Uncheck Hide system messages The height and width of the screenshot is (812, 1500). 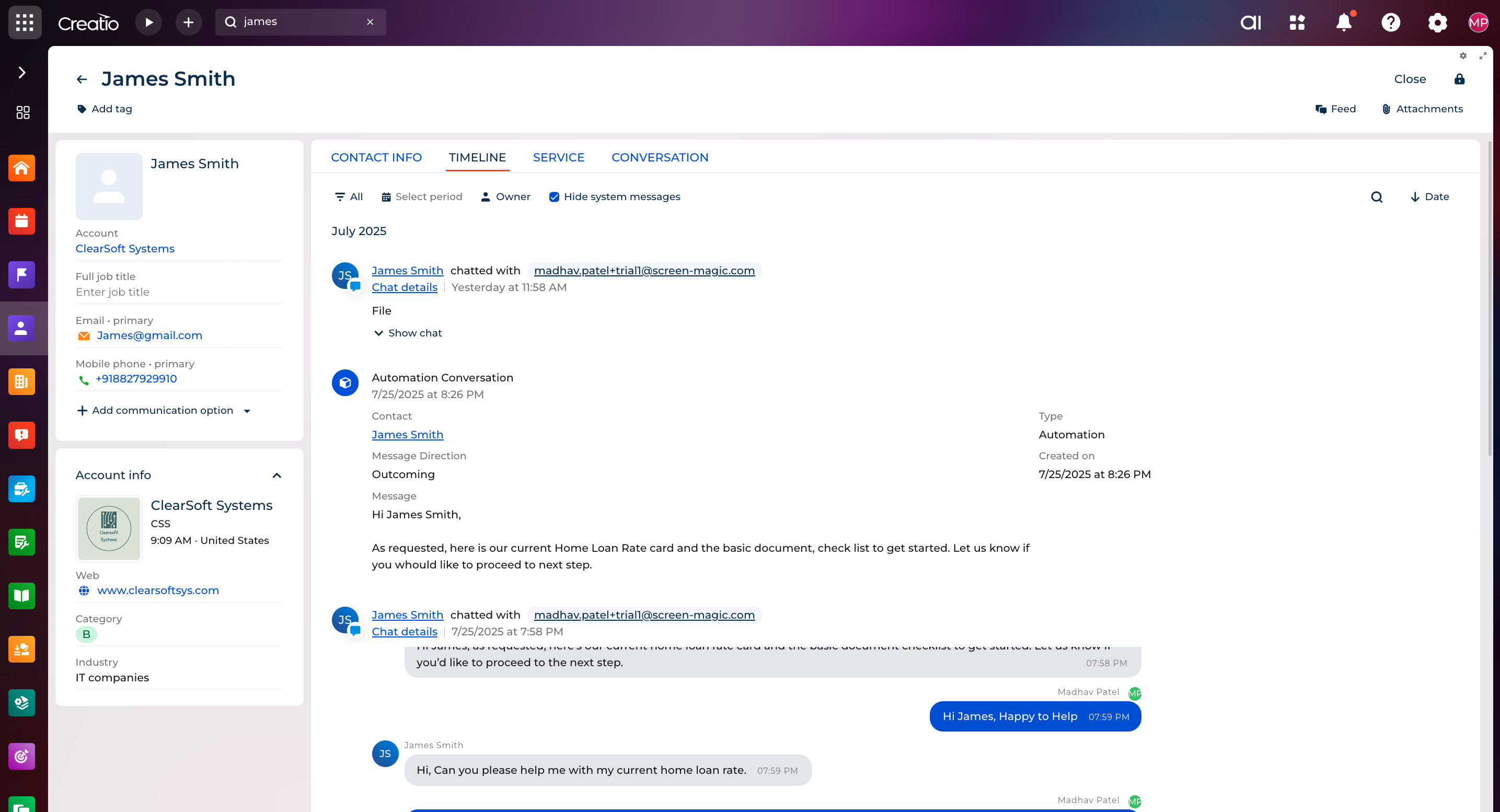tap(554, 197)
